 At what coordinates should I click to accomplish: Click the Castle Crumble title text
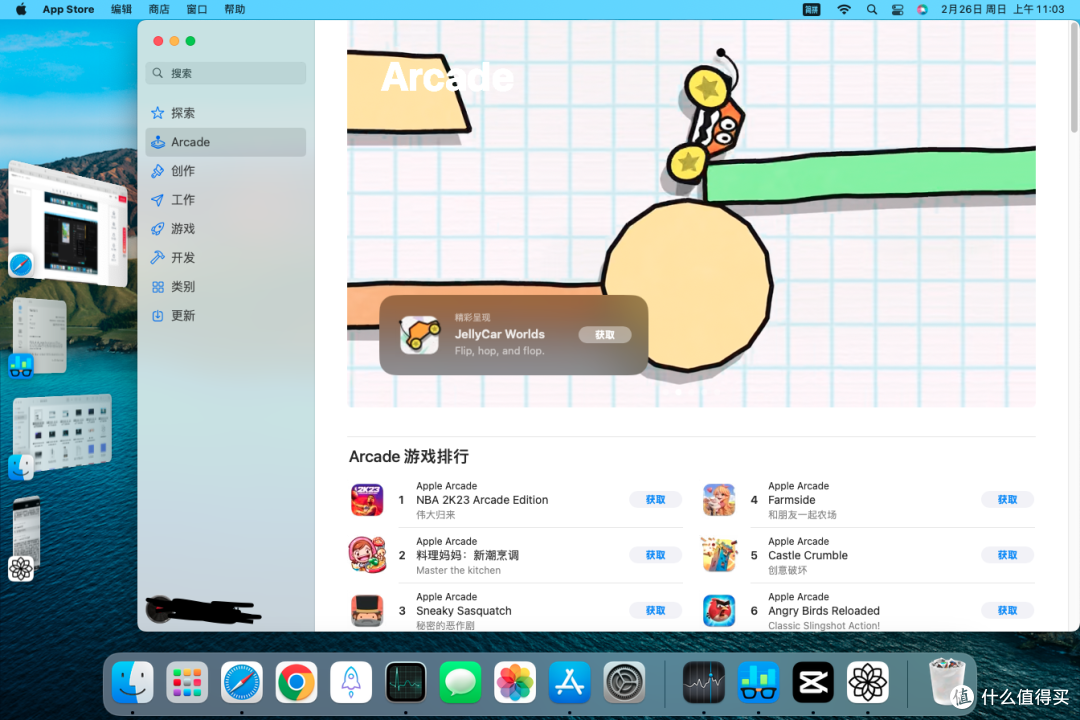(x=808, y=555)
